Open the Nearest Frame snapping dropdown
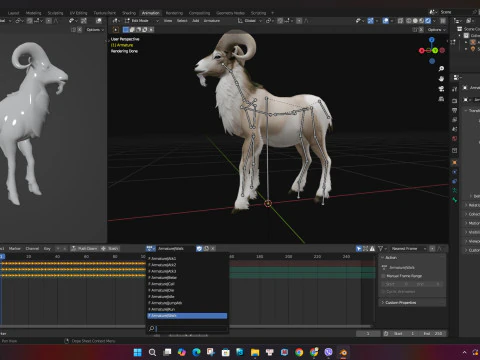 coord(408,248)
